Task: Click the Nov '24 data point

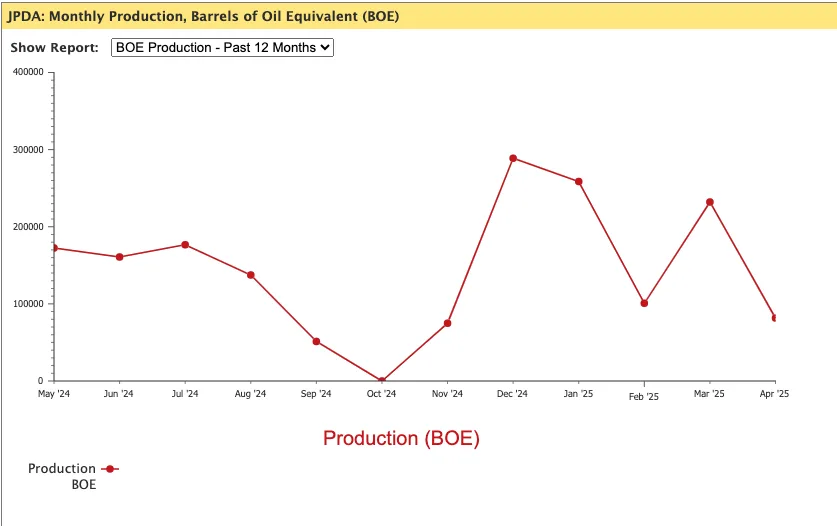Action: tap(447, 323)
